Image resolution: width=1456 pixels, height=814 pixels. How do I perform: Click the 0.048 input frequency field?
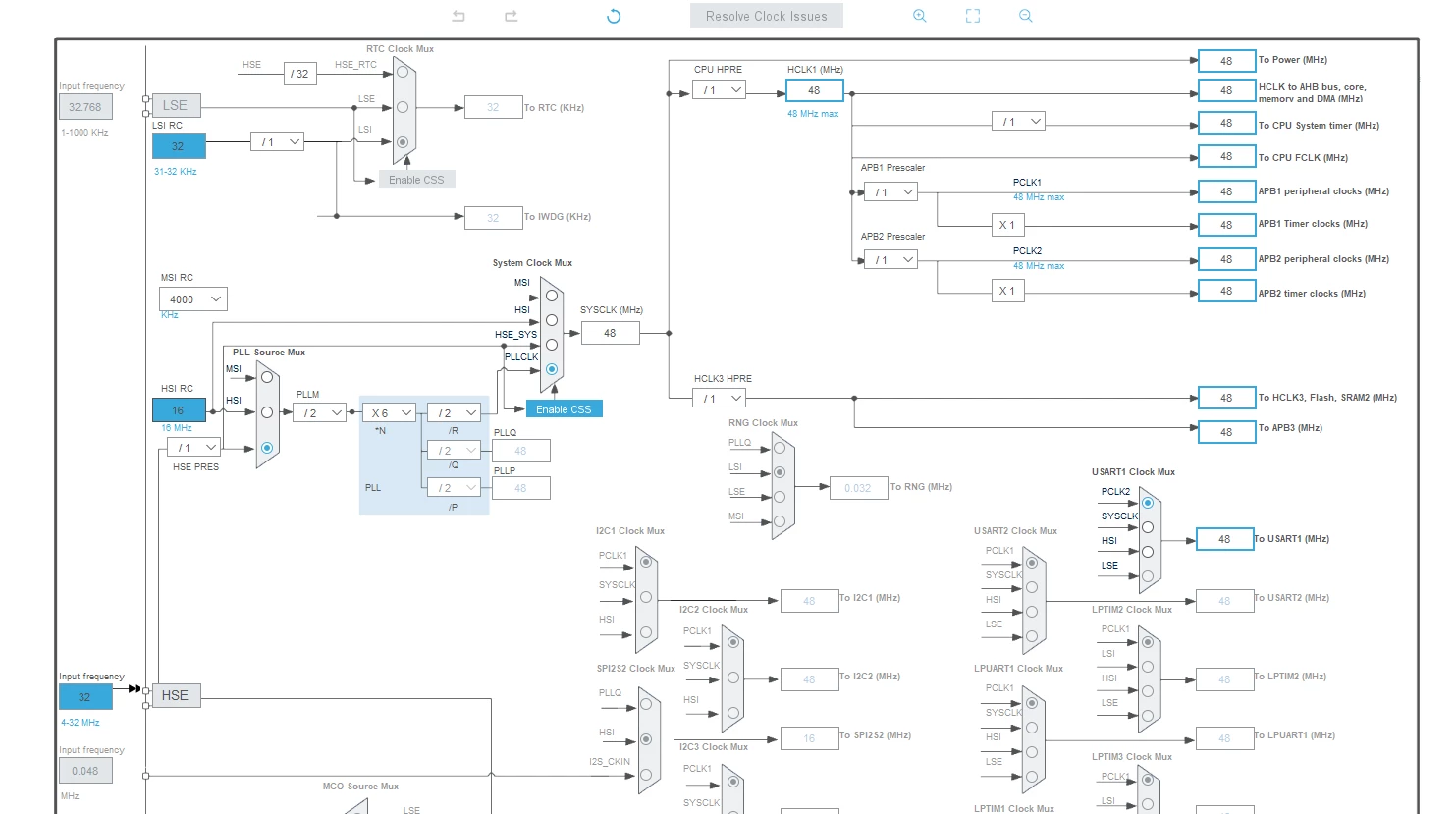coord(85,771)
